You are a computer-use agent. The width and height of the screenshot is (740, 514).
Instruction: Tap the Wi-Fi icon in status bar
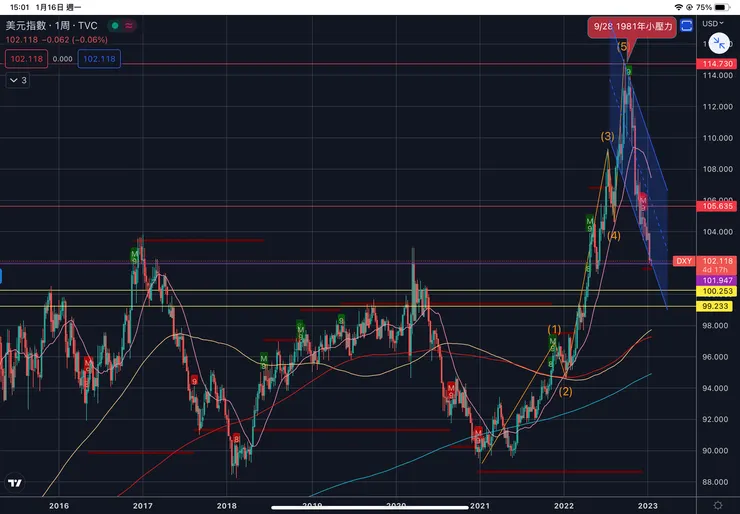pyautogui.click(x=679, y=7)
